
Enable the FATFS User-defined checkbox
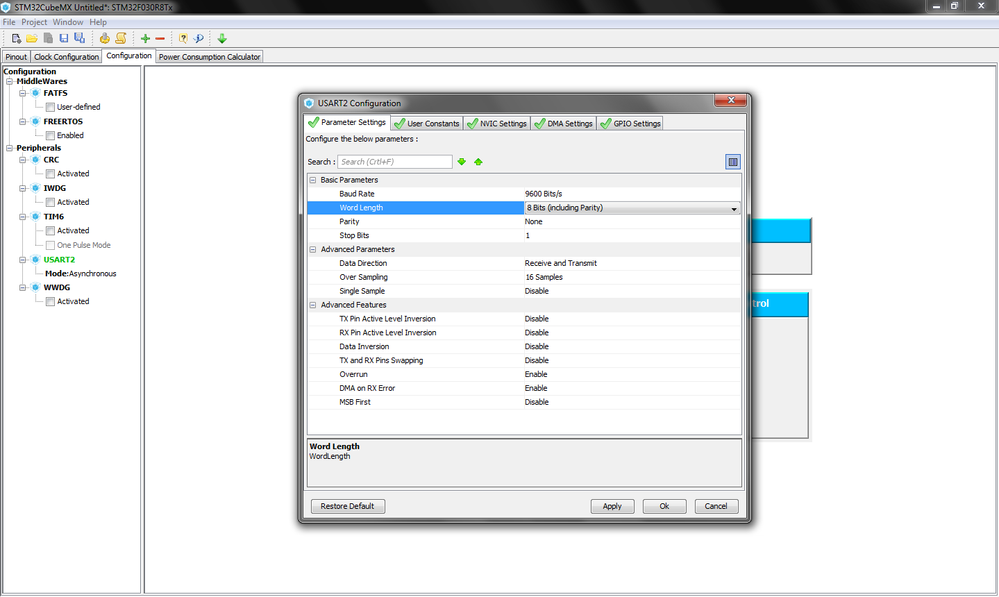point(50,107)
